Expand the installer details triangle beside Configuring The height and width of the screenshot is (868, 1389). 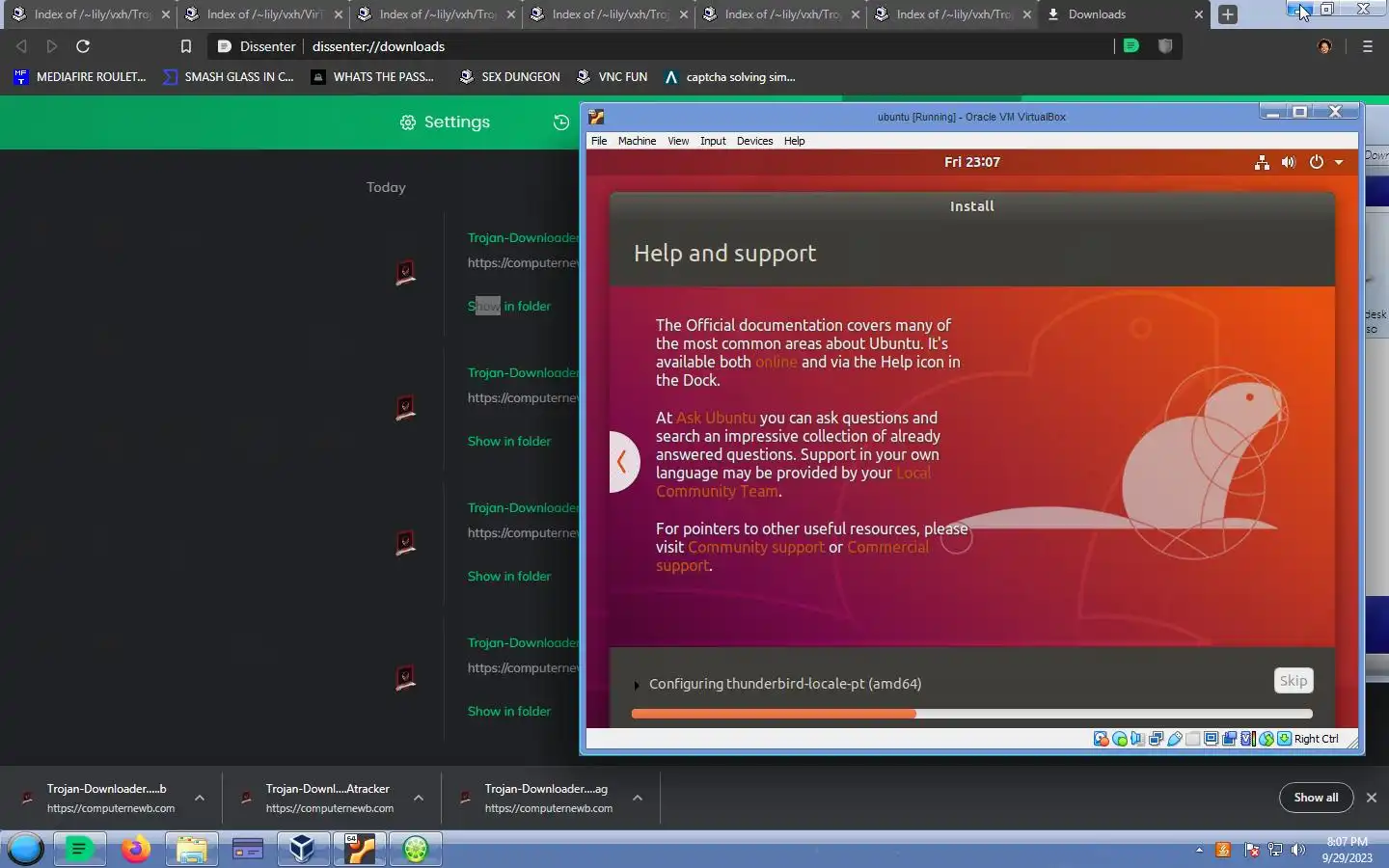[637, 685]
